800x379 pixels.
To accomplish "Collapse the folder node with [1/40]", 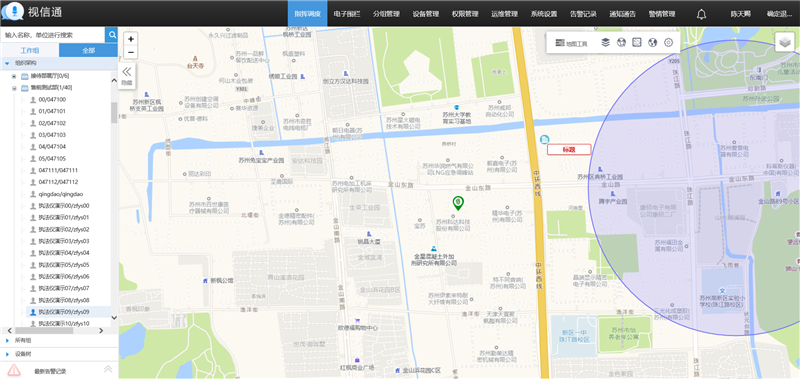I will coord(14,88).
